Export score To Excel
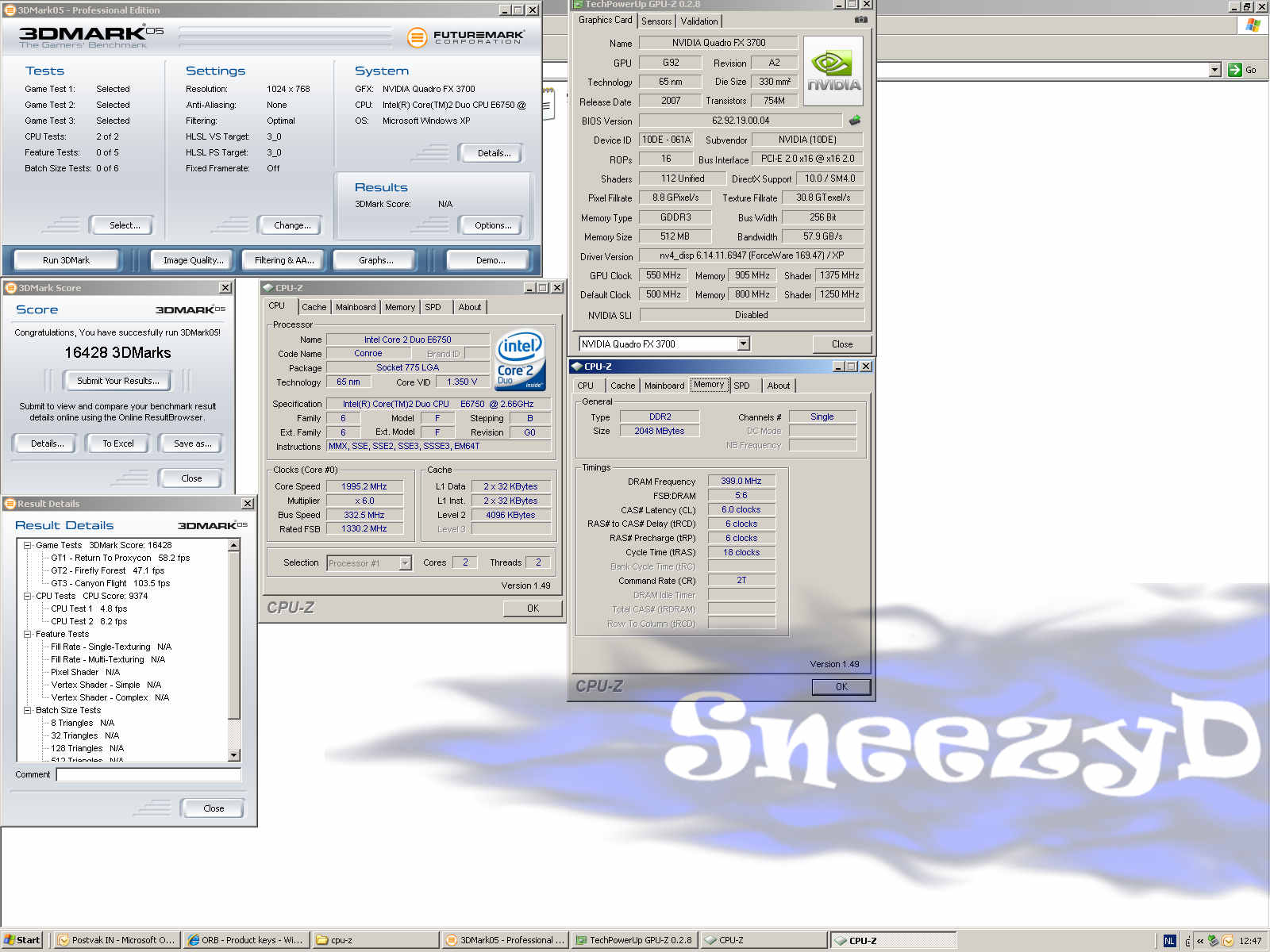Screen dimensions: 1270x952 click(x=117, y=443)
